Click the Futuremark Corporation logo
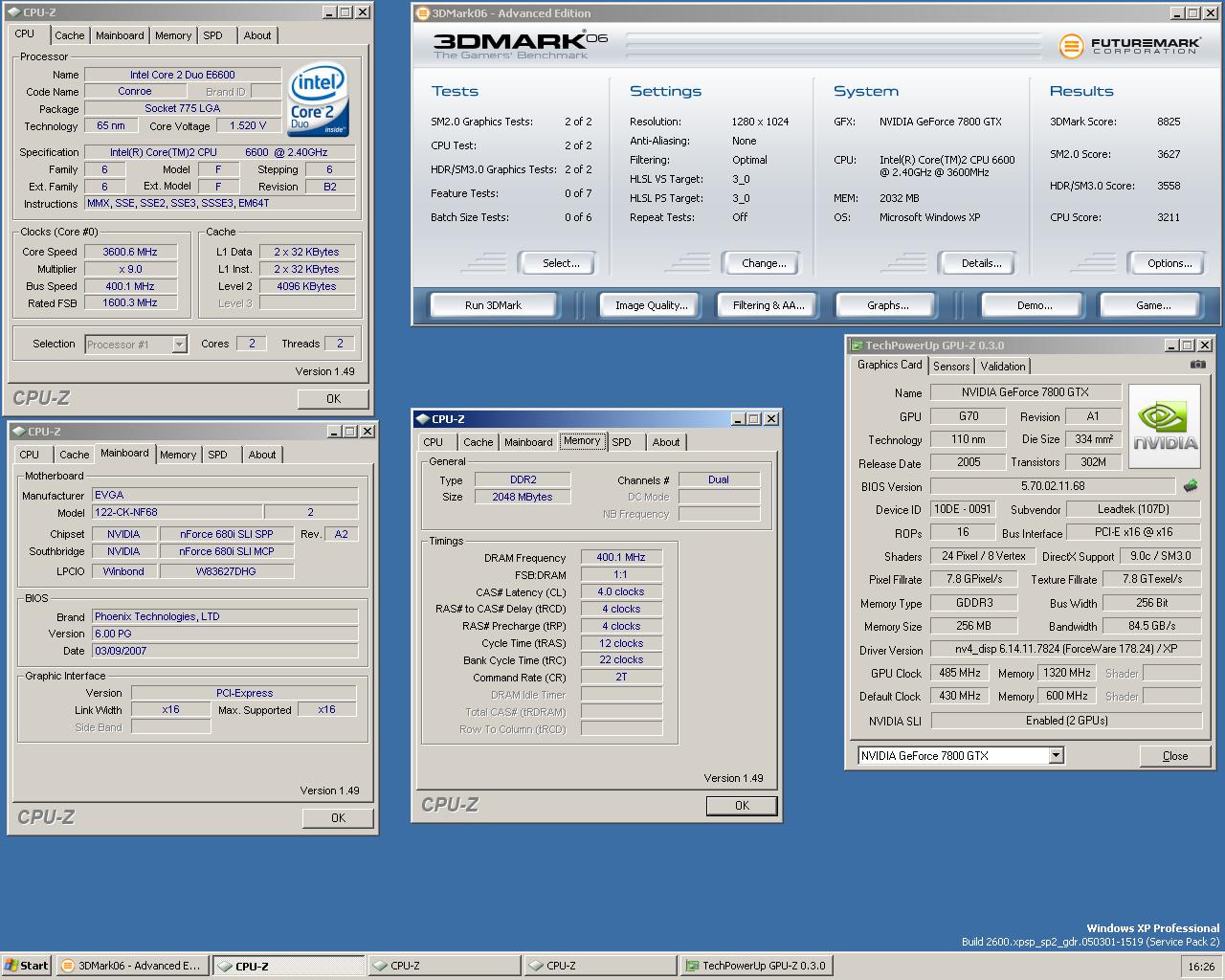The width and height of the screenshot is (1225, 980). [1129, 46]
